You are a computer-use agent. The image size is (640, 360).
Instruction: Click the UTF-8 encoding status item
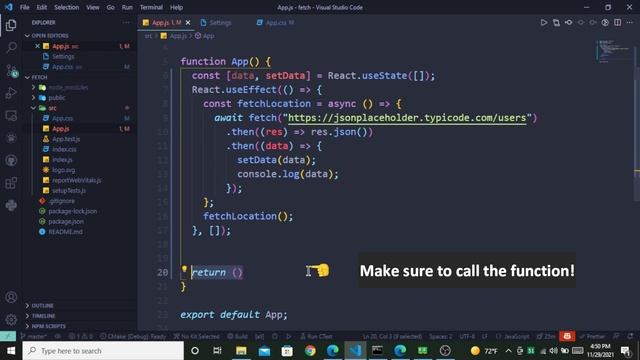pyautogui.click(x=467, y=336)
